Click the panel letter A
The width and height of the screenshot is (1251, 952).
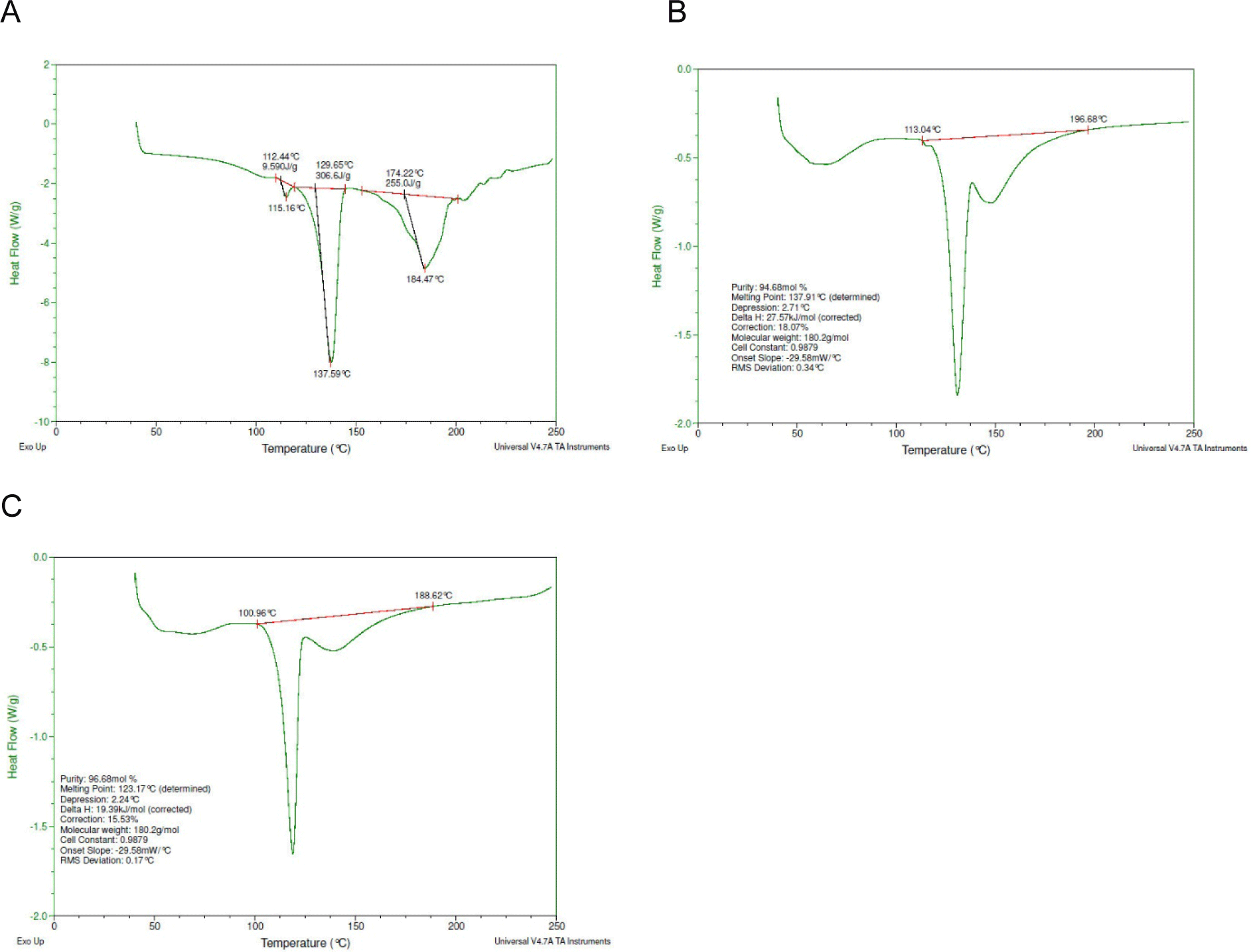[x=11, y=12]
